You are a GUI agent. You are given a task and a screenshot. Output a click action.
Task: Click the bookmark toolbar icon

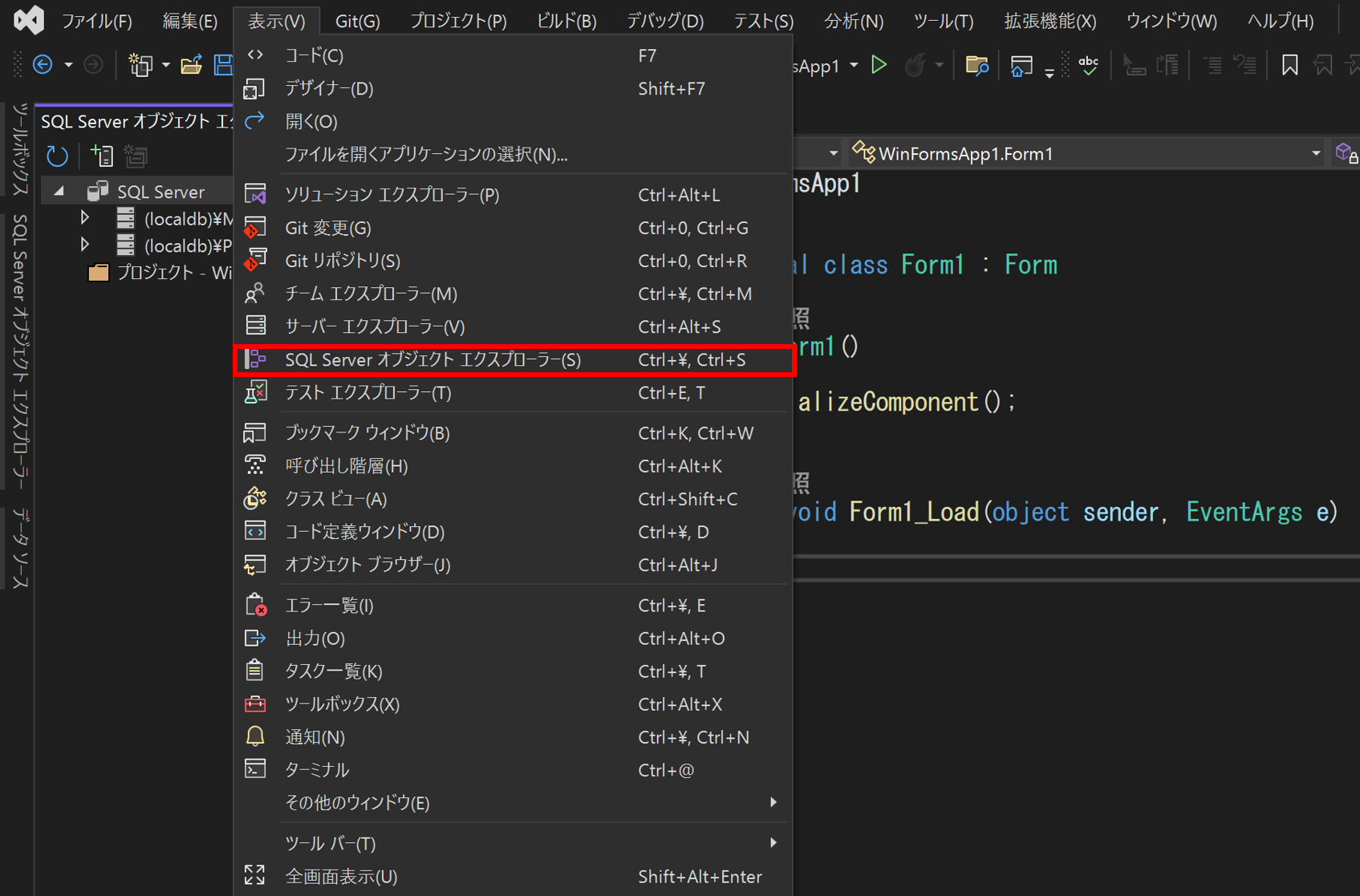[x=1289, y=65]
